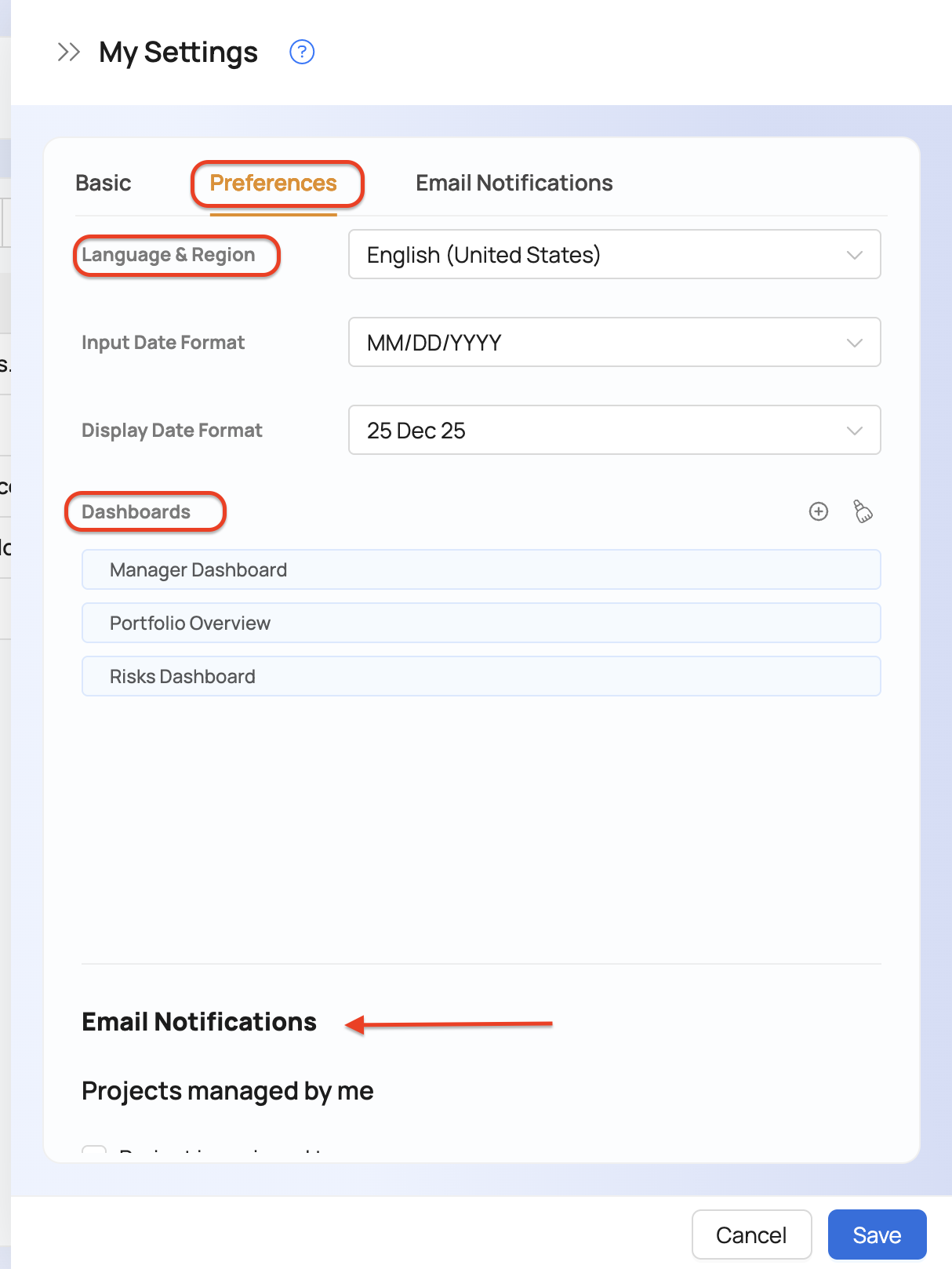Screen dimensions: 952x1269
Task: Click the Language & Region label
Action: coord(169,256)
